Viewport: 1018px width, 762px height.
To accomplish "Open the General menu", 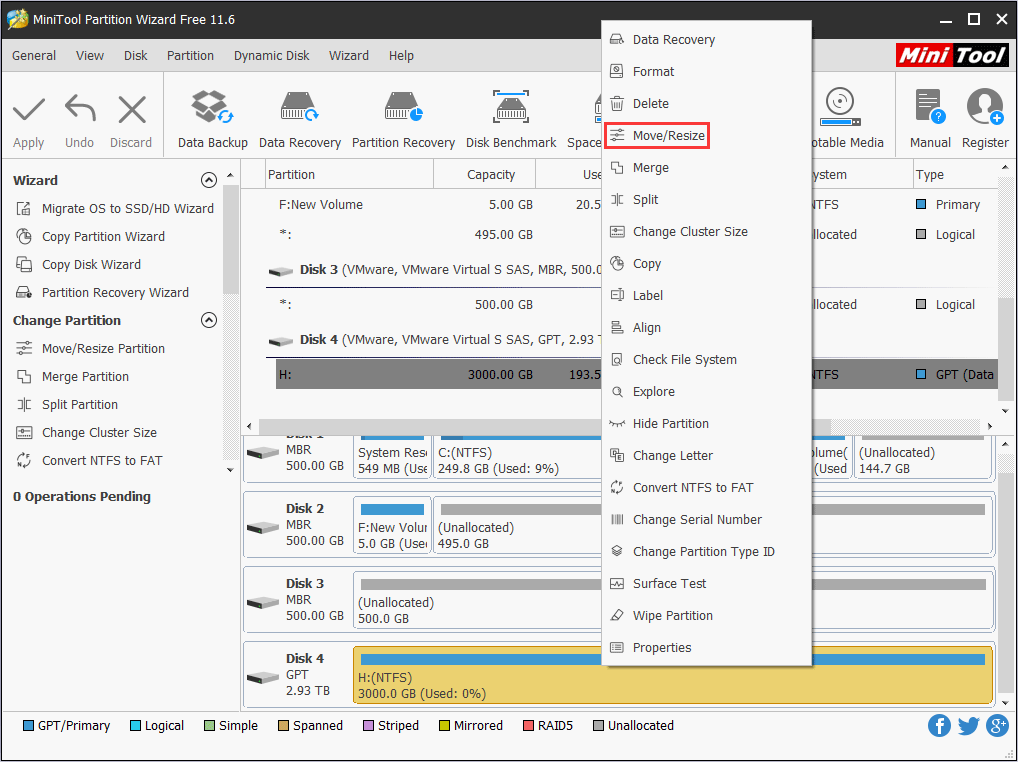I will 34,56.
